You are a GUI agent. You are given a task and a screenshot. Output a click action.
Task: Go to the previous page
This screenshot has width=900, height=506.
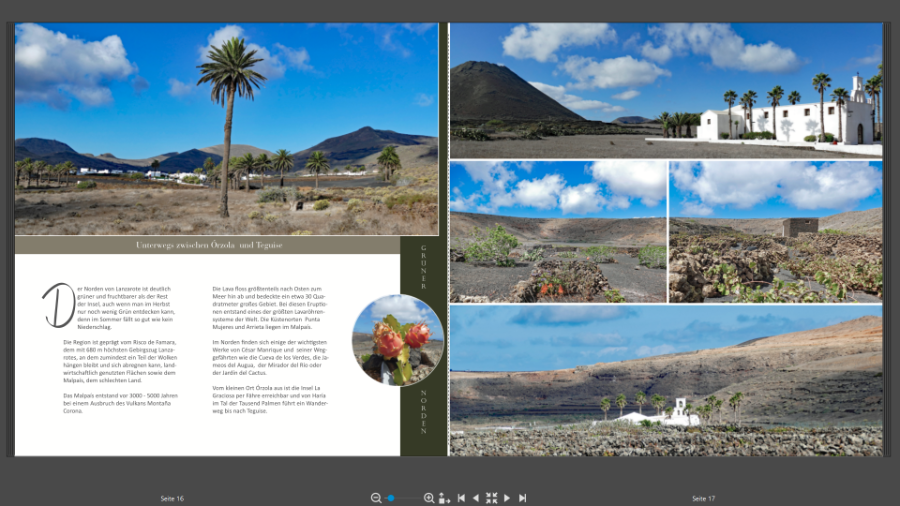point(476,498)
